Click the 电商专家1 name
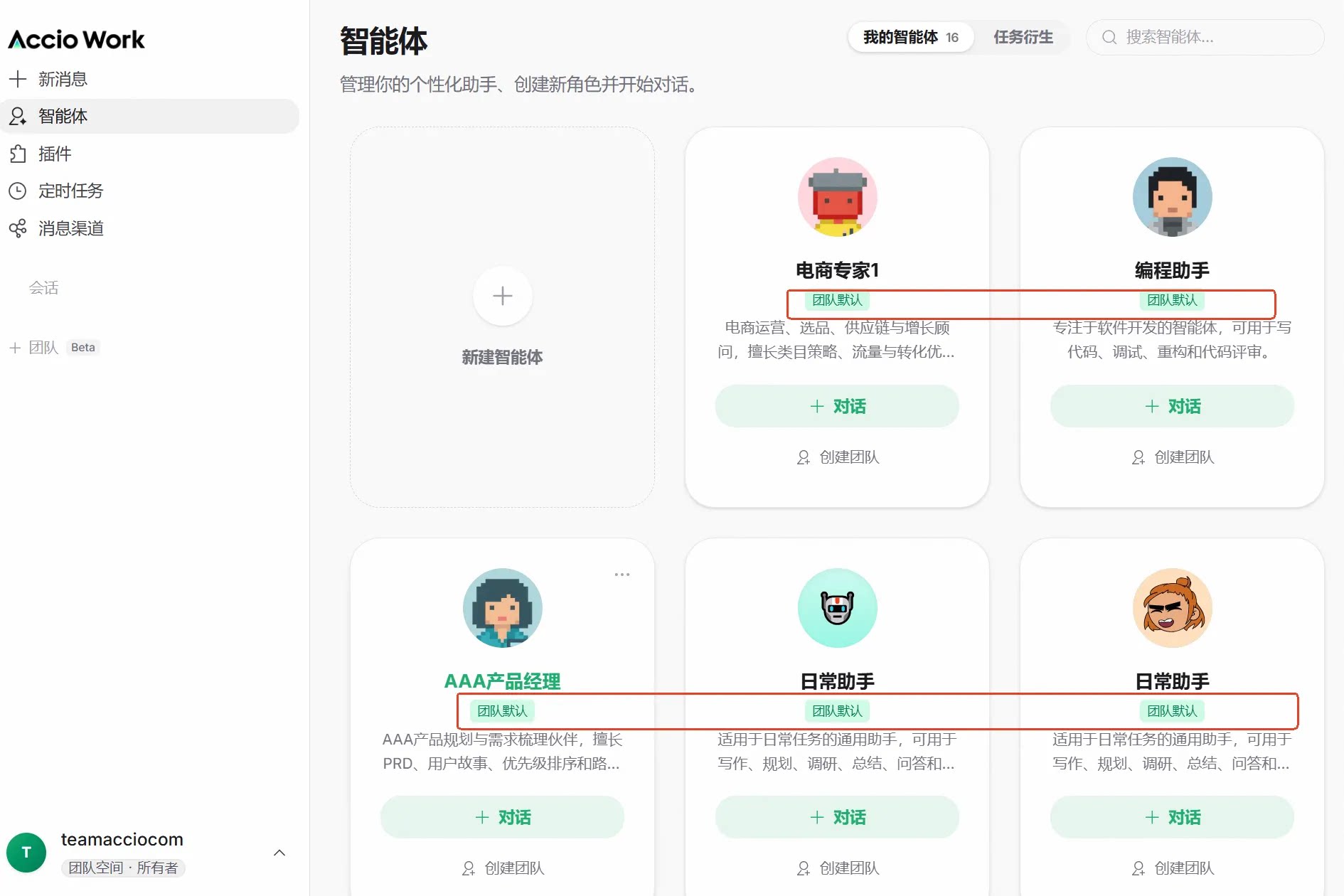This screenshot has width=1344, height=896. [x=838, y=270]
